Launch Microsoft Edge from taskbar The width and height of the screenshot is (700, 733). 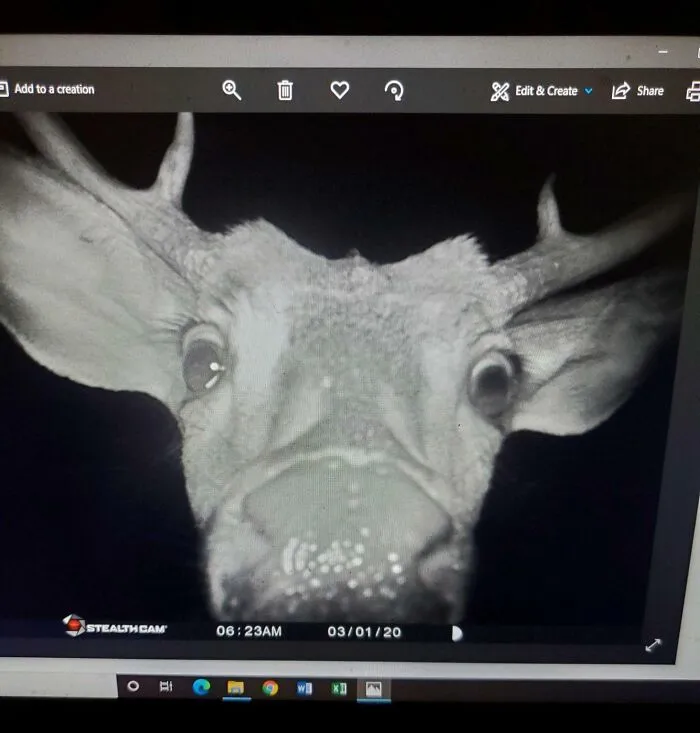coord(201,686)
